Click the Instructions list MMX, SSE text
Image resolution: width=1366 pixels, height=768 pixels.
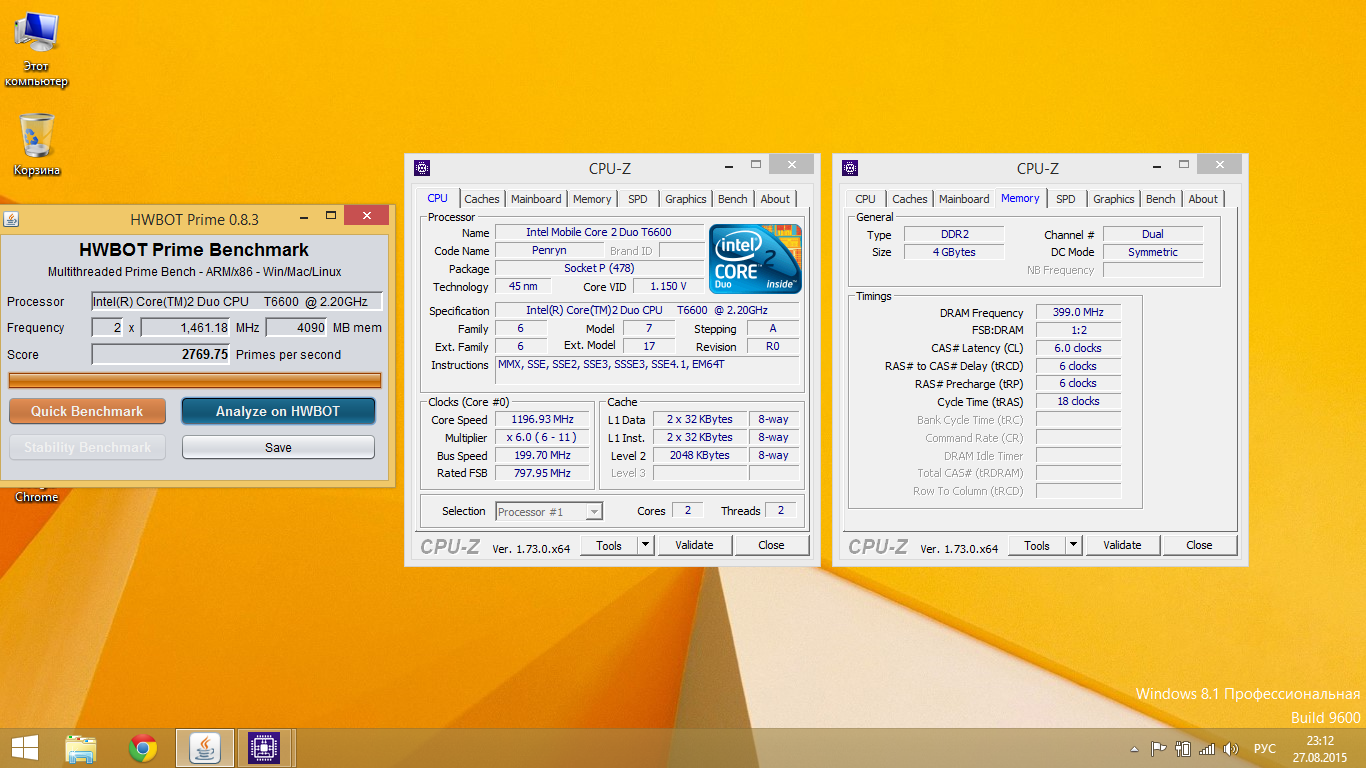pyautogui.click(x=648, y=370)
